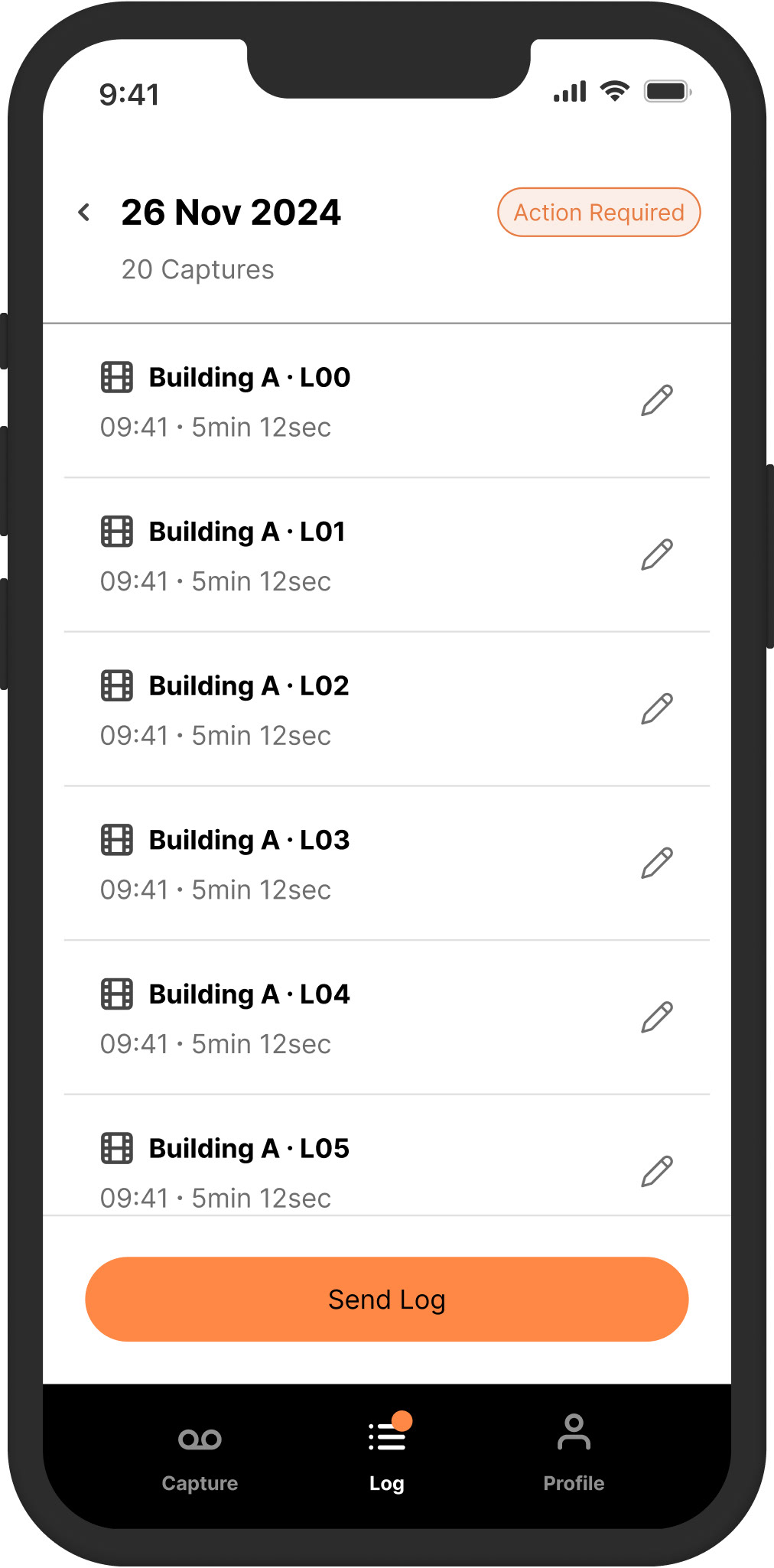Edit the Building A L00 capture

656,401
